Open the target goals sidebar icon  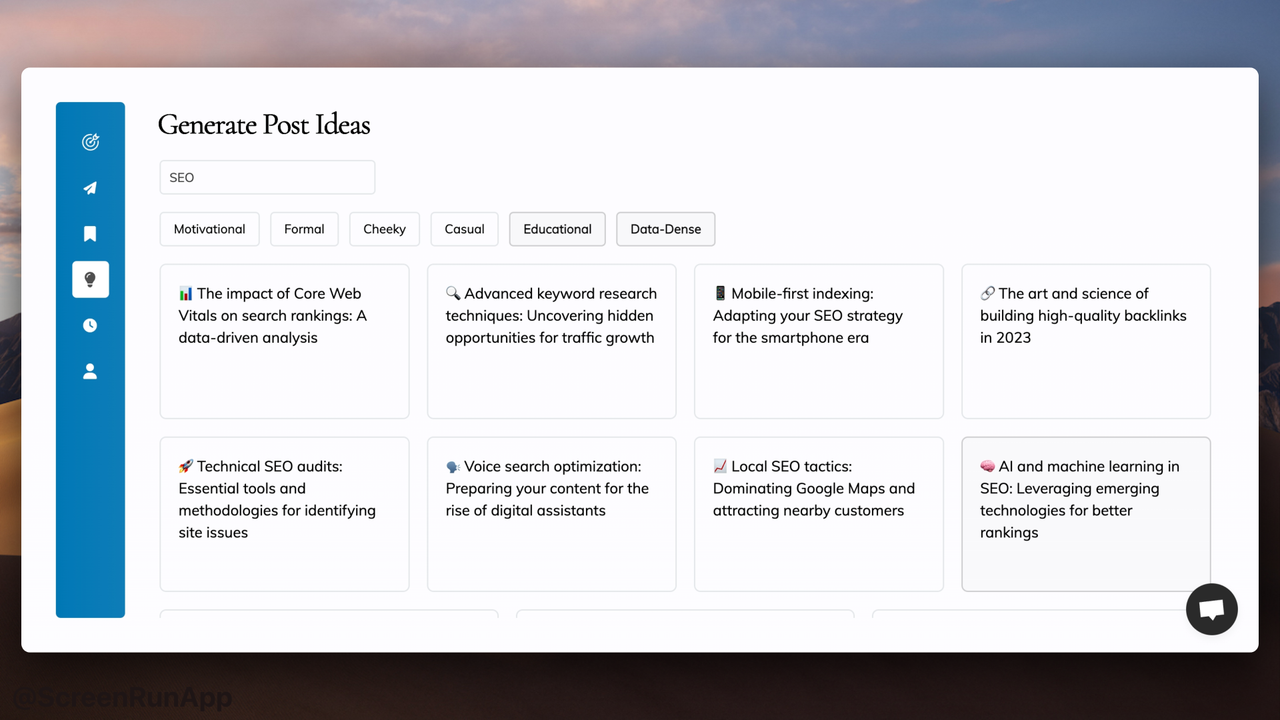point(90,142)
